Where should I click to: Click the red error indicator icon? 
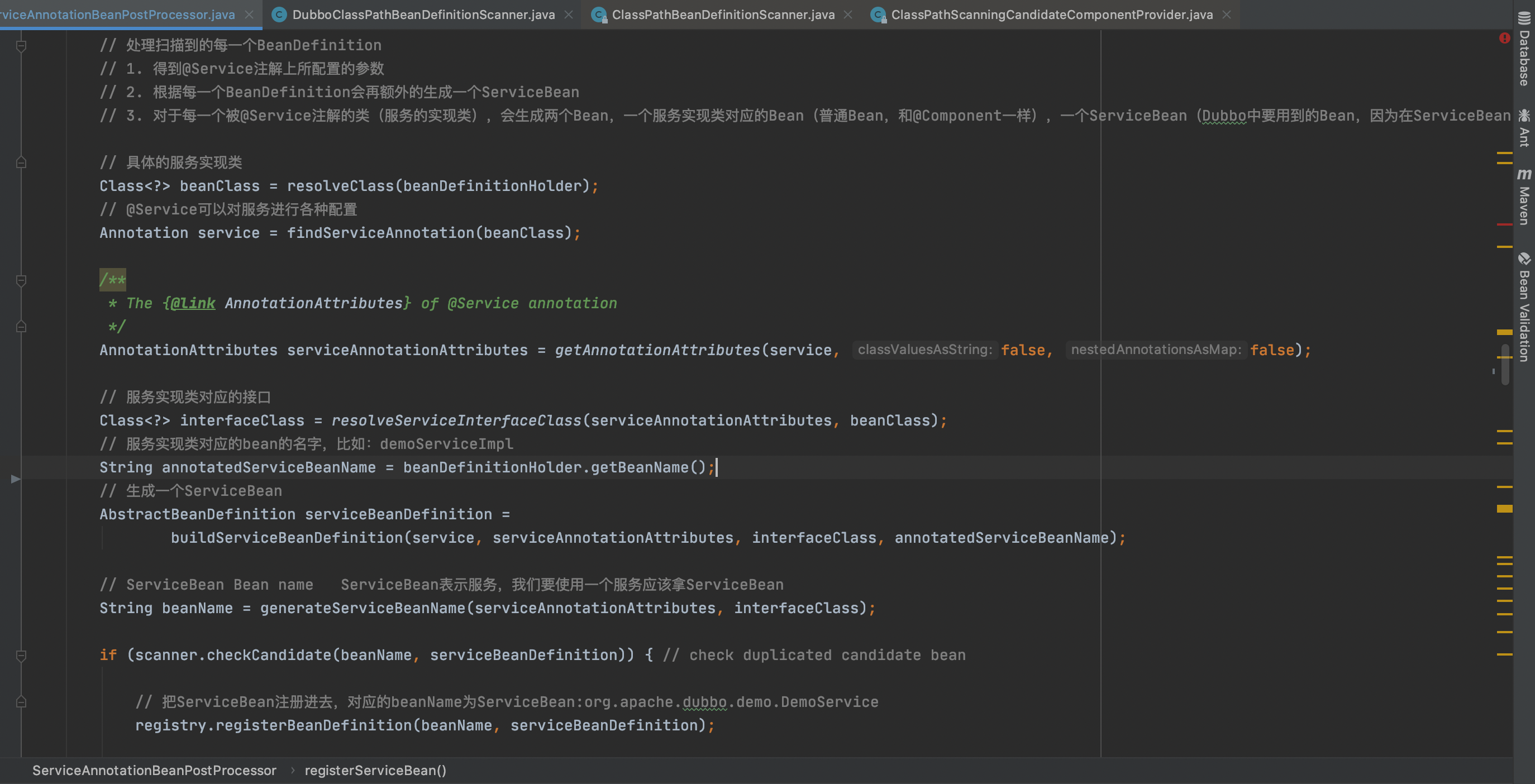pos(1505,38)
